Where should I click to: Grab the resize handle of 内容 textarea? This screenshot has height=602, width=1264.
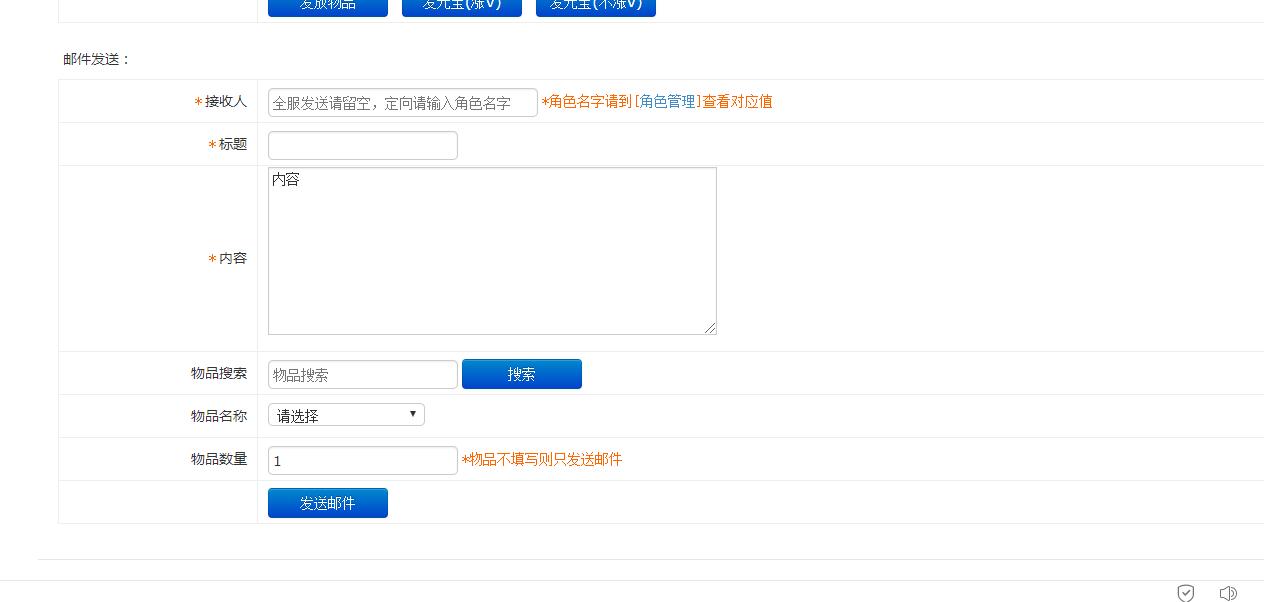coord(711,328)
